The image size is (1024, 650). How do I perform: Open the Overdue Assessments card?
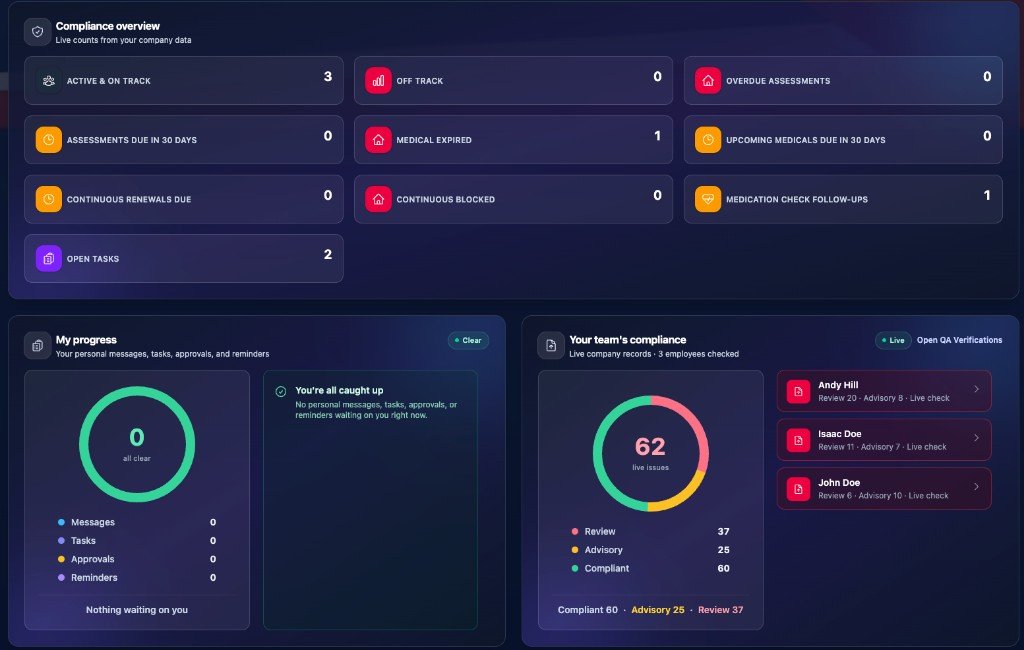pyautogui.click(x=843, y=81)
